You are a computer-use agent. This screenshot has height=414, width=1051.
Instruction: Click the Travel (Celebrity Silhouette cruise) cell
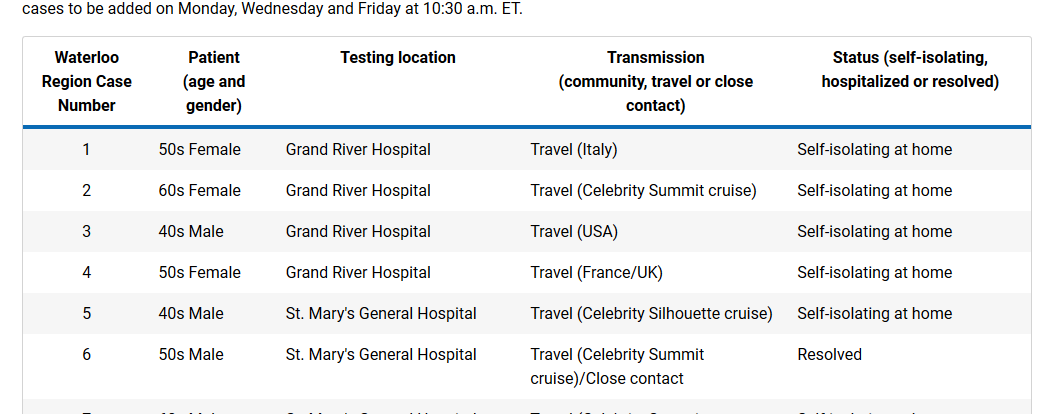tap(651, 314)
